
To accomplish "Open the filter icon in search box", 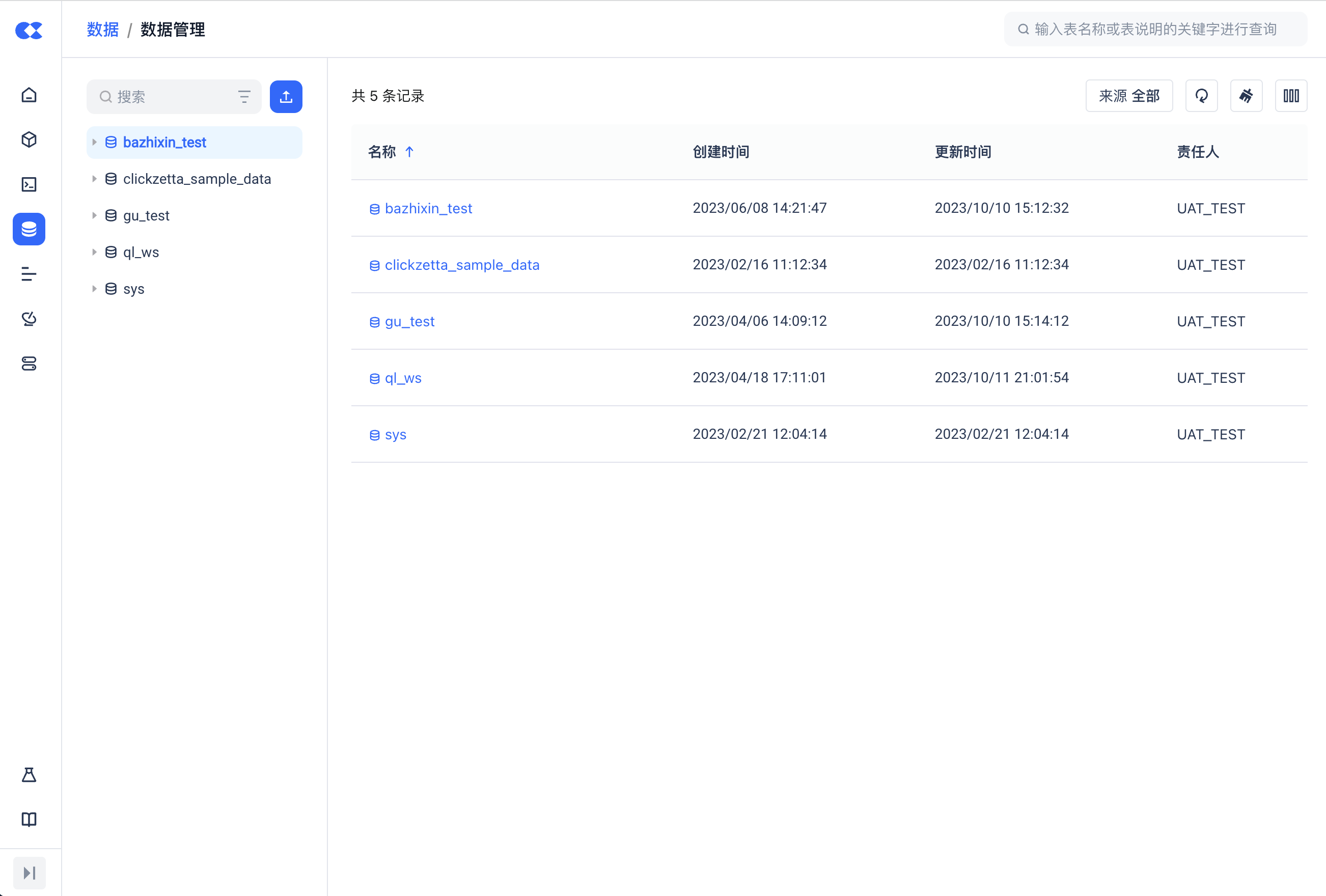I will coord(244,97).
